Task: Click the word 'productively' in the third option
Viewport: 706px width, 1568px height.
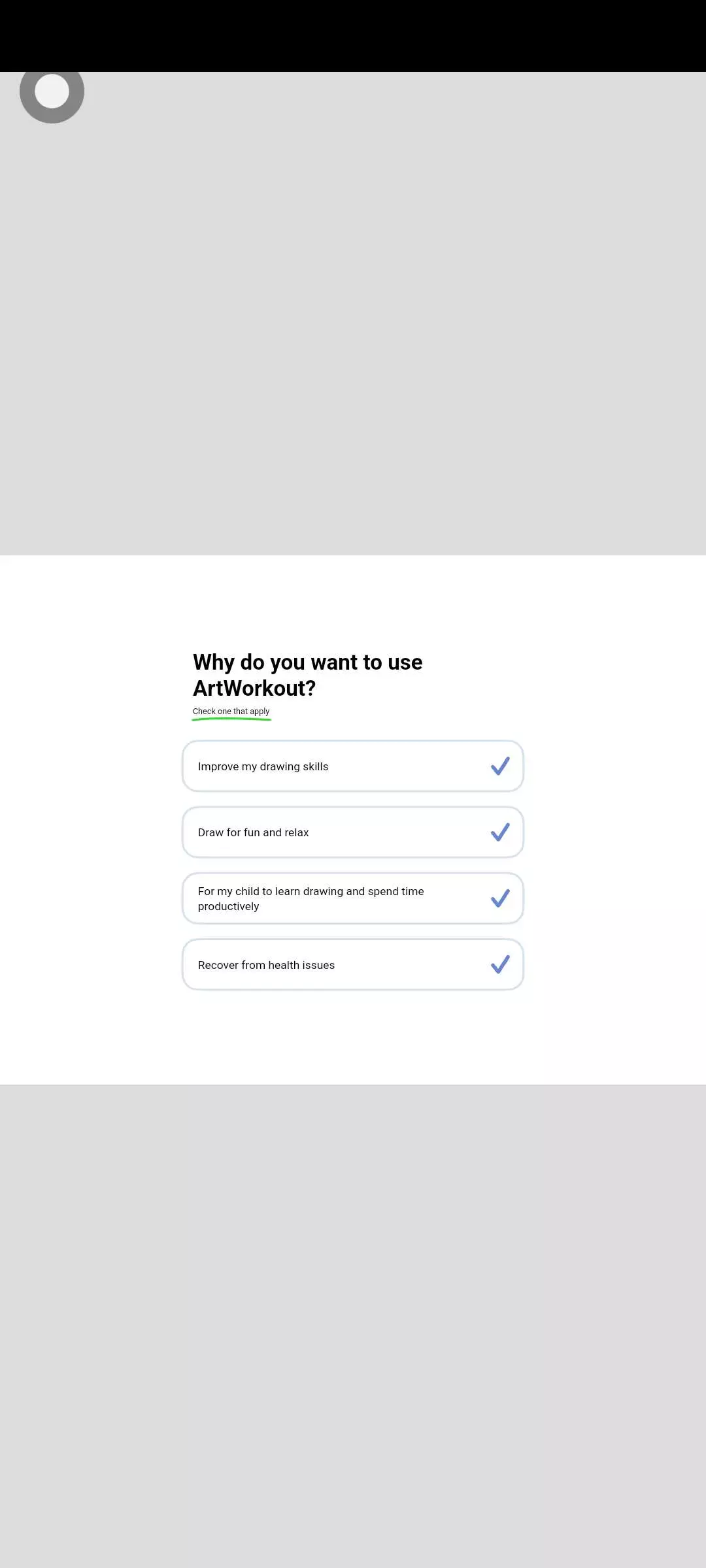Action: point(228,906)
